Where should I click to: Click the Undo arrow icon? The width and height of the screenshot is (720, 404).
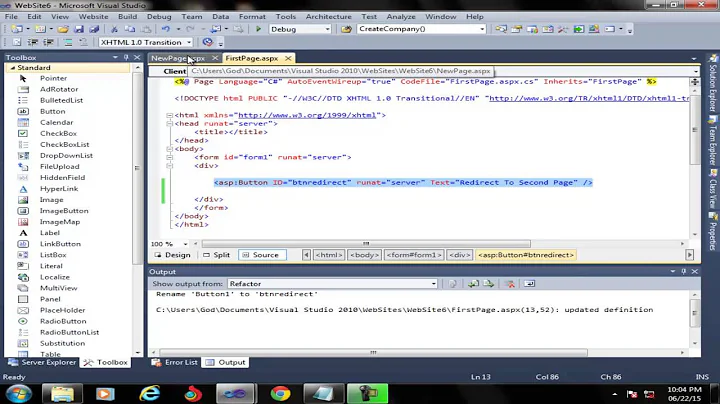pyautogui.click(x=165, y=29)
